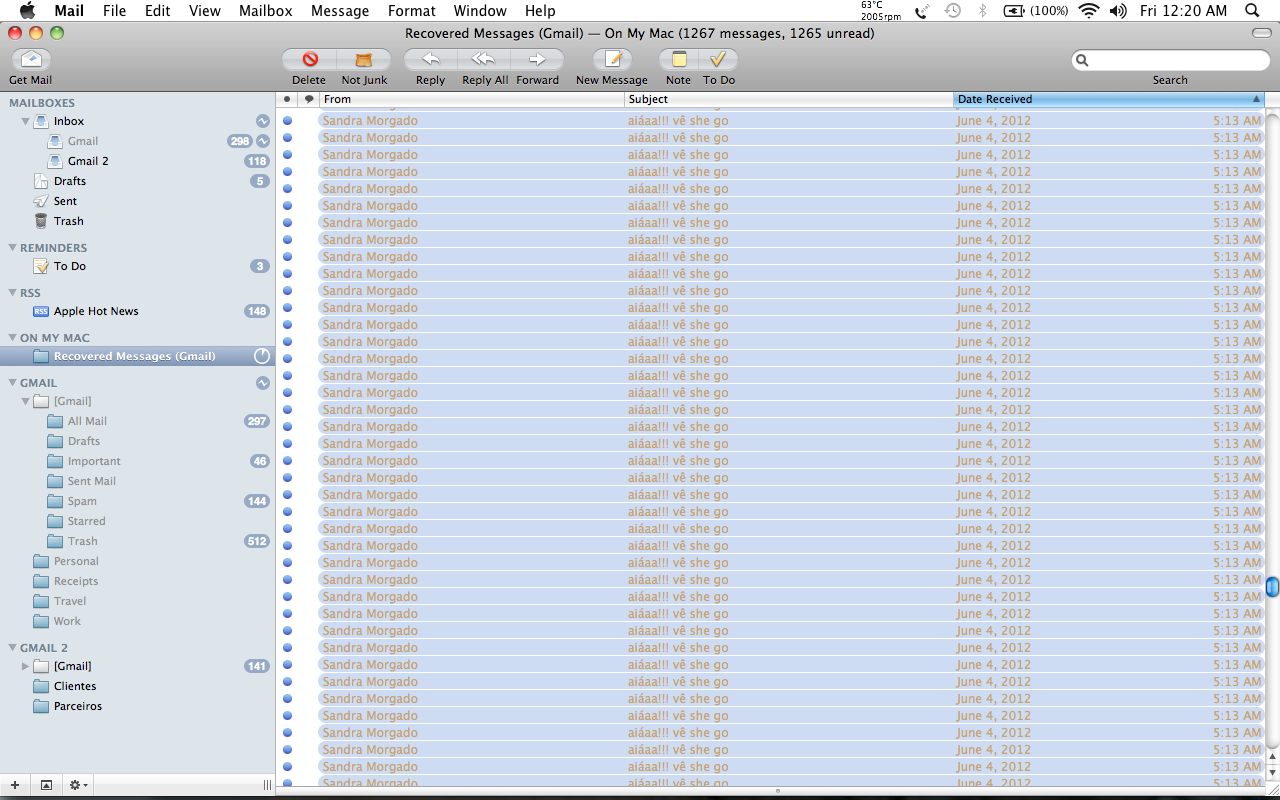Viewport: 1280px width, 800px height.
Task: Open the View menu
Action: pyautogui.click(x=204, y=10)
